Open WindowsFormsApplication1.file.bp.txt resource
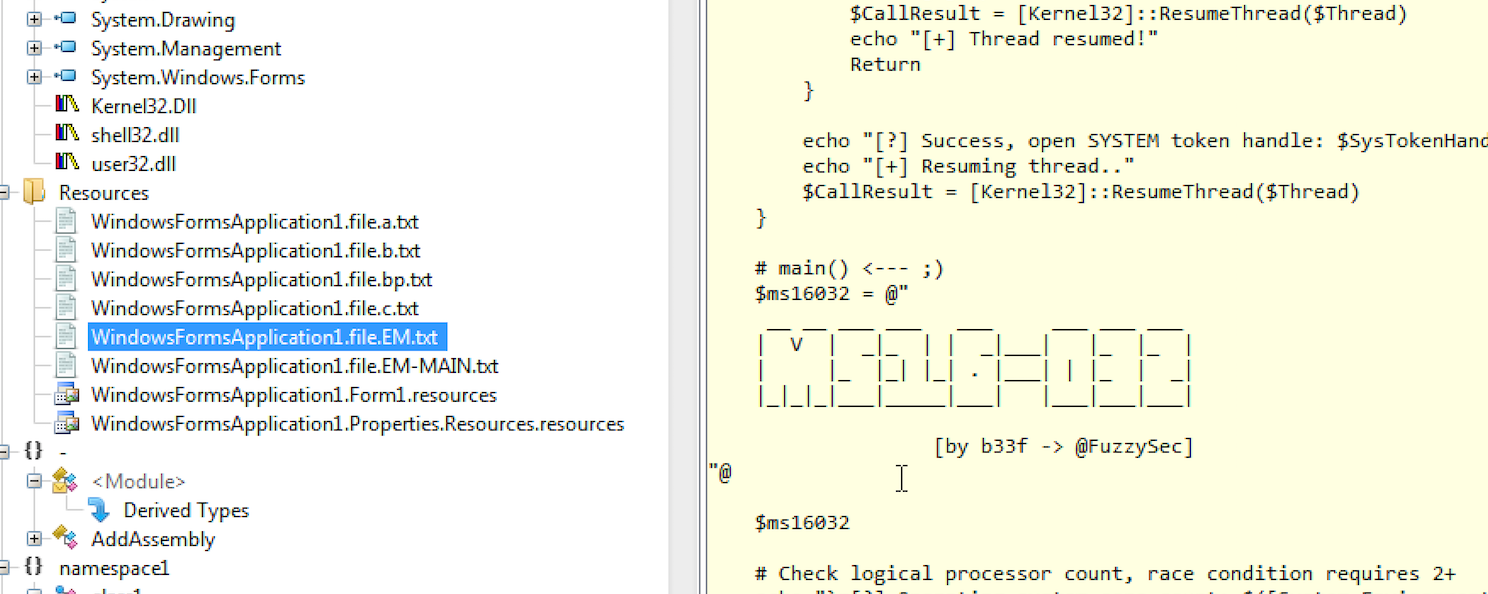 click(261, 280)
